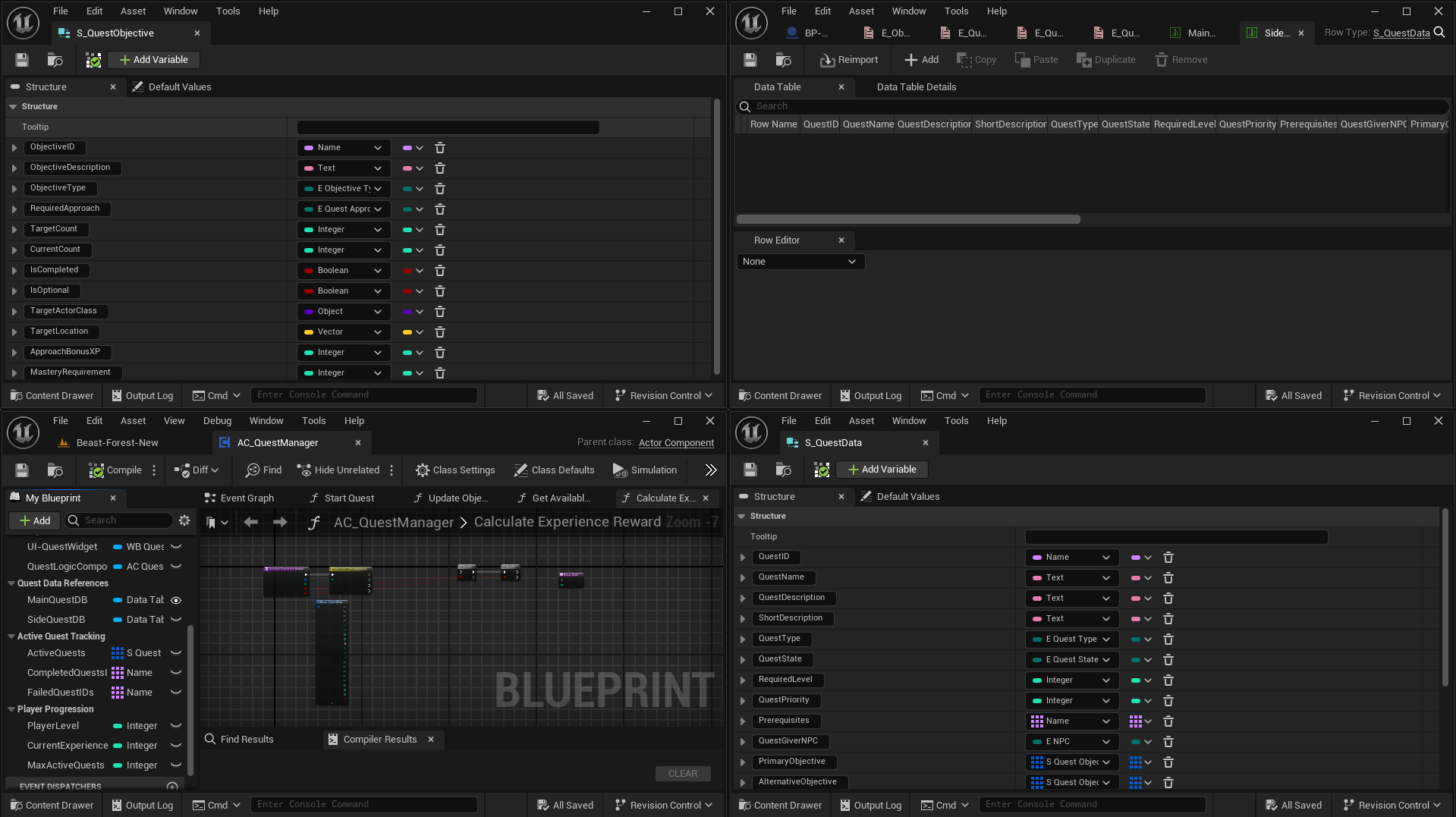Click the Simulation play icon

pos(619,470)
